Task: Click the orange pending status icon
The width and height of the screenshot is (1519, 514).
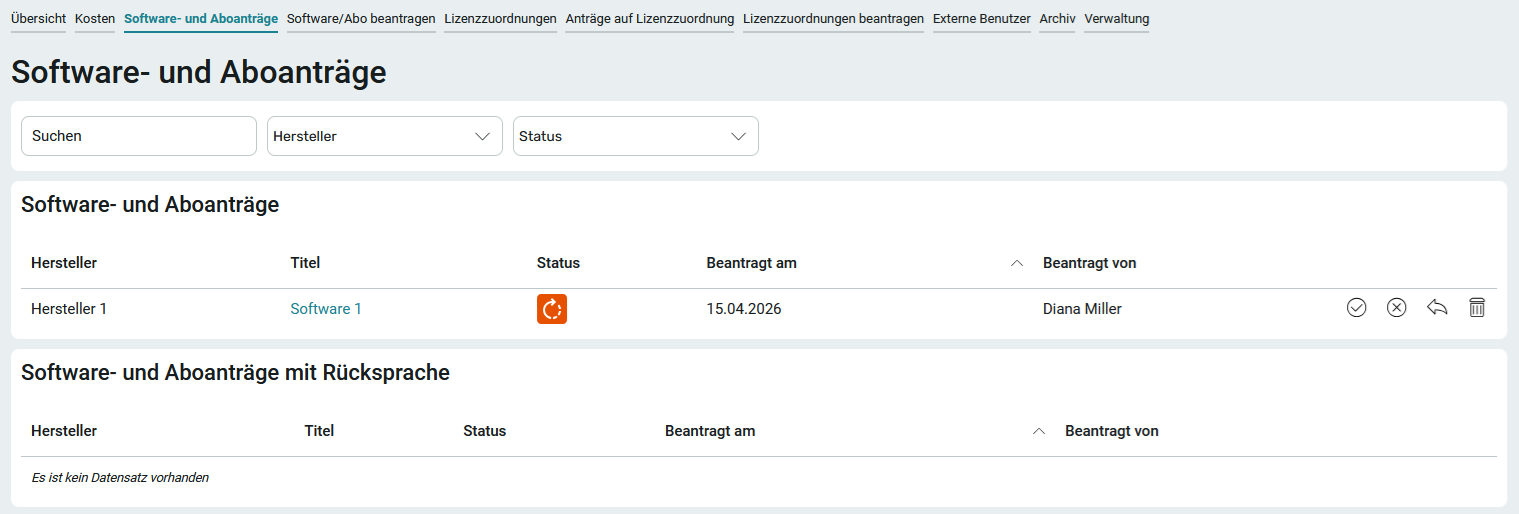Action: (x=552, y=309)
